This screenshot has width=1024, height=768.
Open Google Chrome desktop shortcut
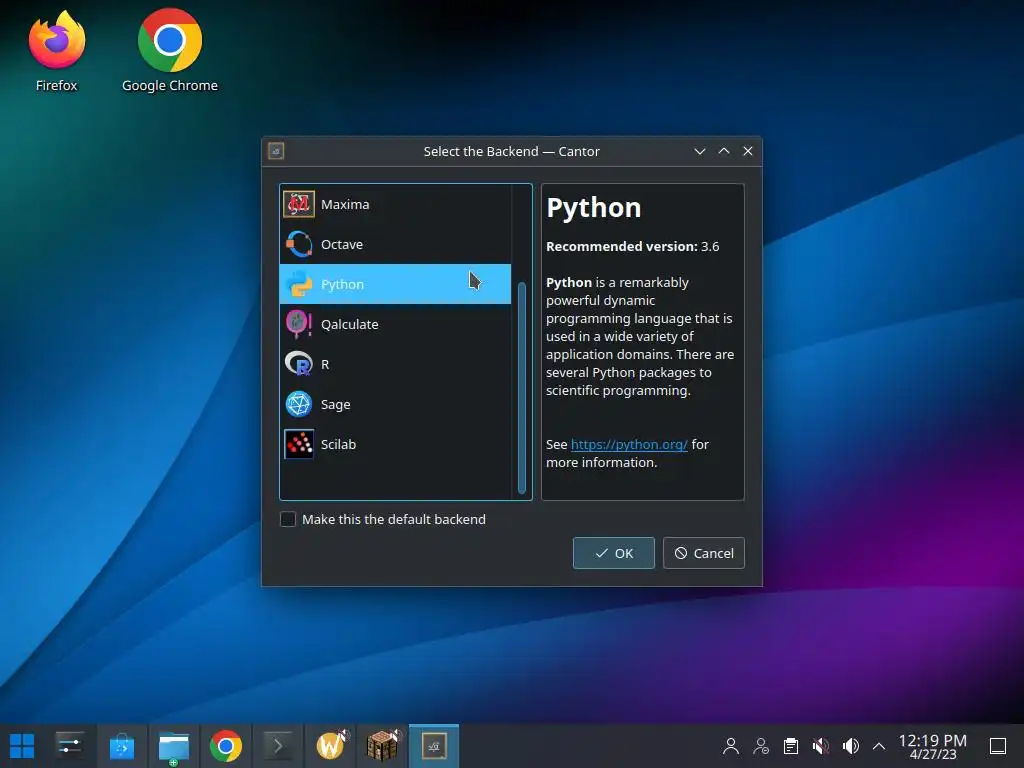[170, 51]
